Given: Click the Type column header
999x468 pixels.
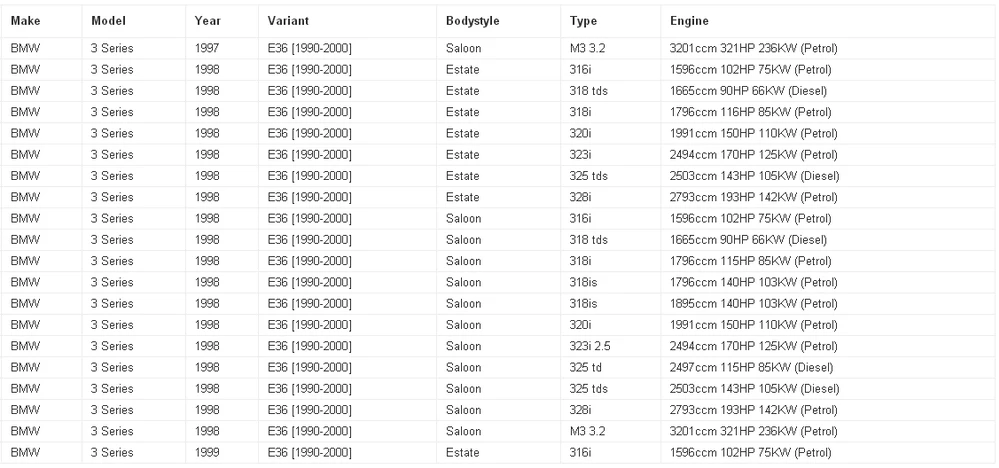Looking at the screenshot, I should pos(583,21).
